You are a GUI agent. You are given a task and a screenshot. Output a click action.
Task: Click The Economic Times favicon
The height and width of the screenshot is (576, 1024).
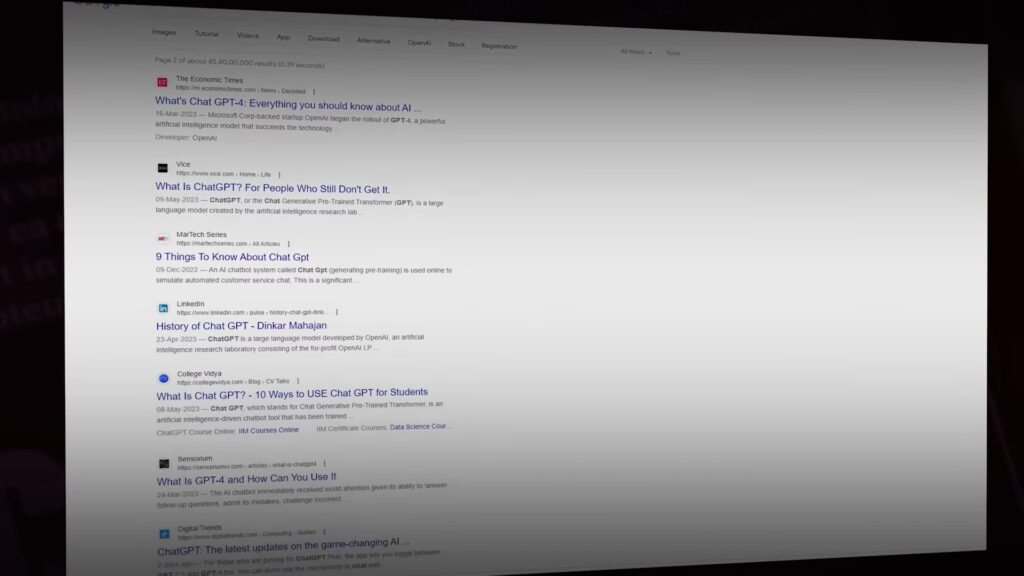(162, 82)
